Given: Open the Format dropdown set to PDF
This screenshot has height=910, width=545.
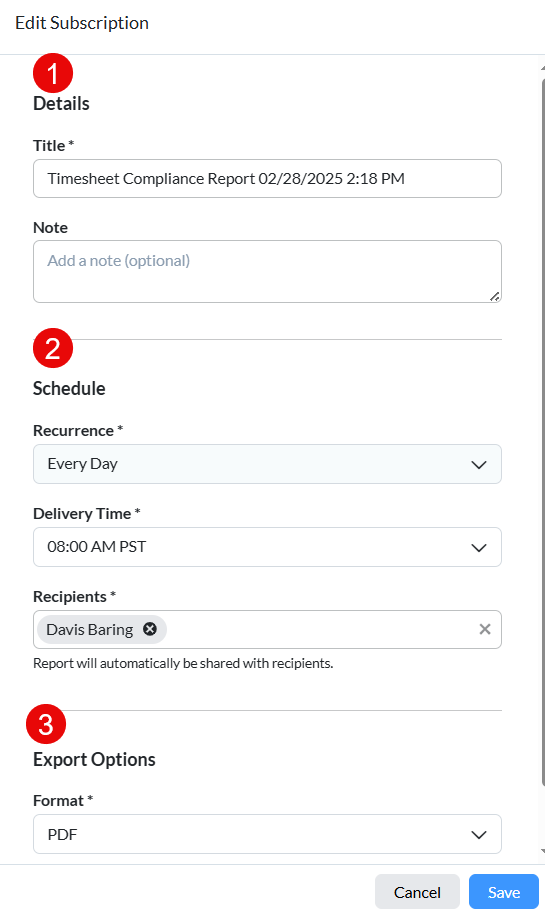Looking at the screenshot, I should 267,834.
